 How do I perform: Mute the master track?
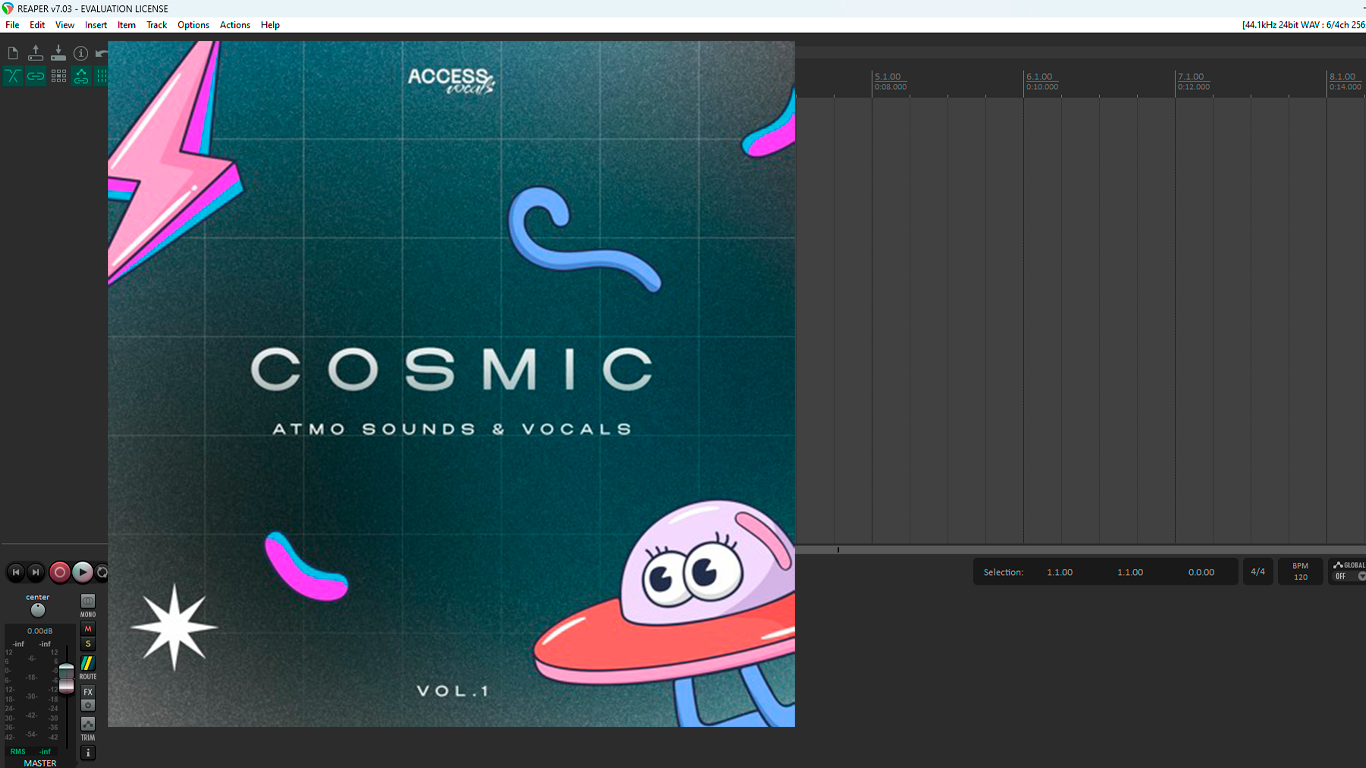point(88,629)
